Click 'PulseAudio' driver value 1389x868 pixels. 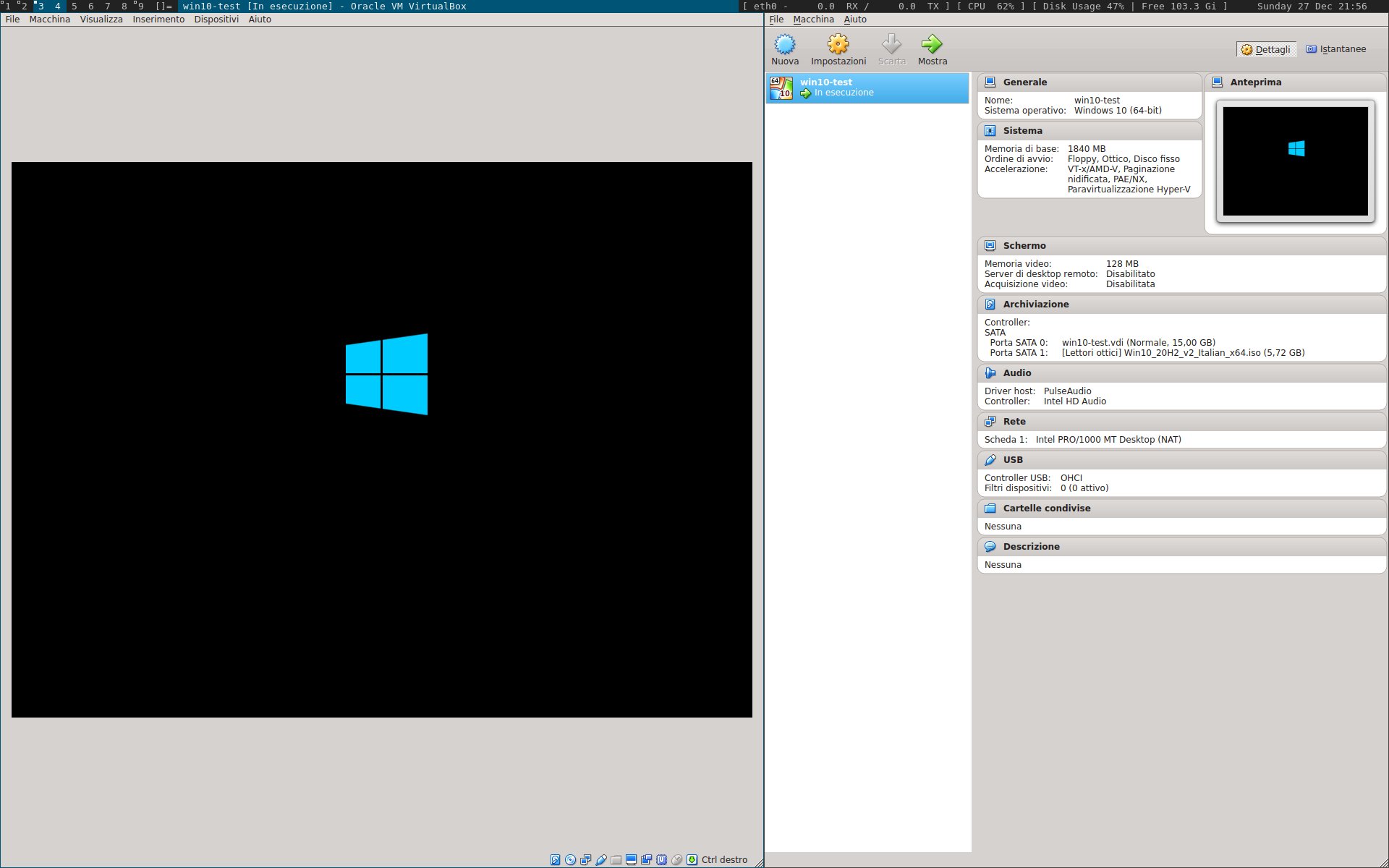pyautogui.click(x=1067, y=391)
